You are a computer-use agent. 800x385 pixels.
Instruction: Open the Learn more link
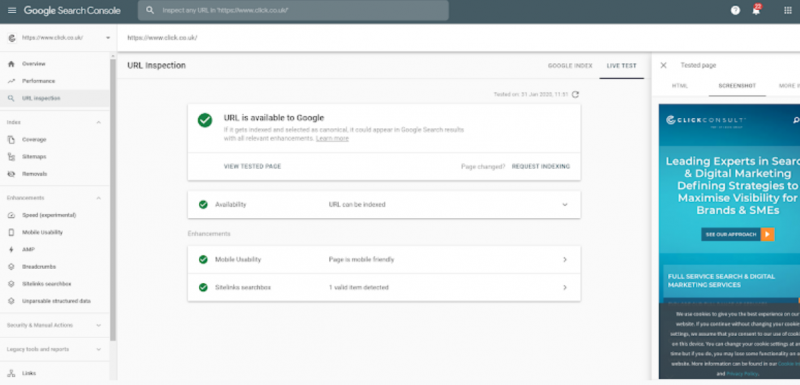pos(332,138)
